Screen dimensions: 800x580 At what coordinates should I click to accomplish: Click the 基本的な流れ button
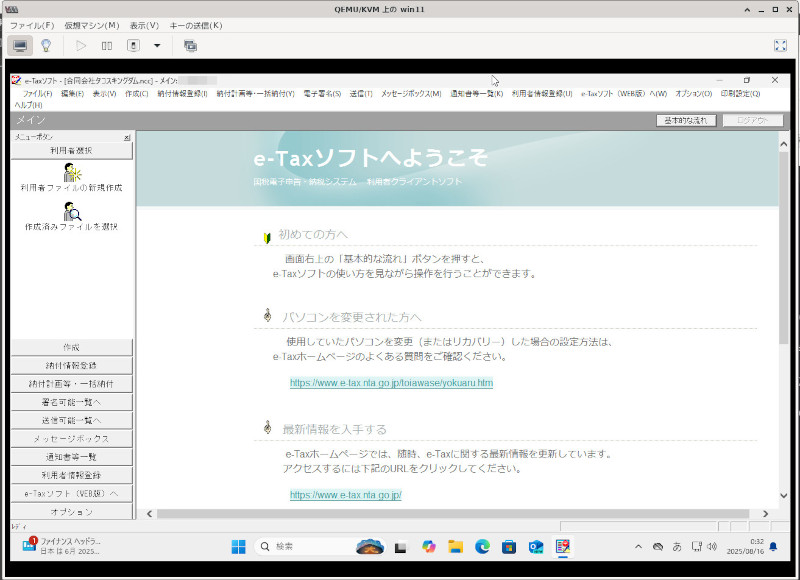coord(686,120)
